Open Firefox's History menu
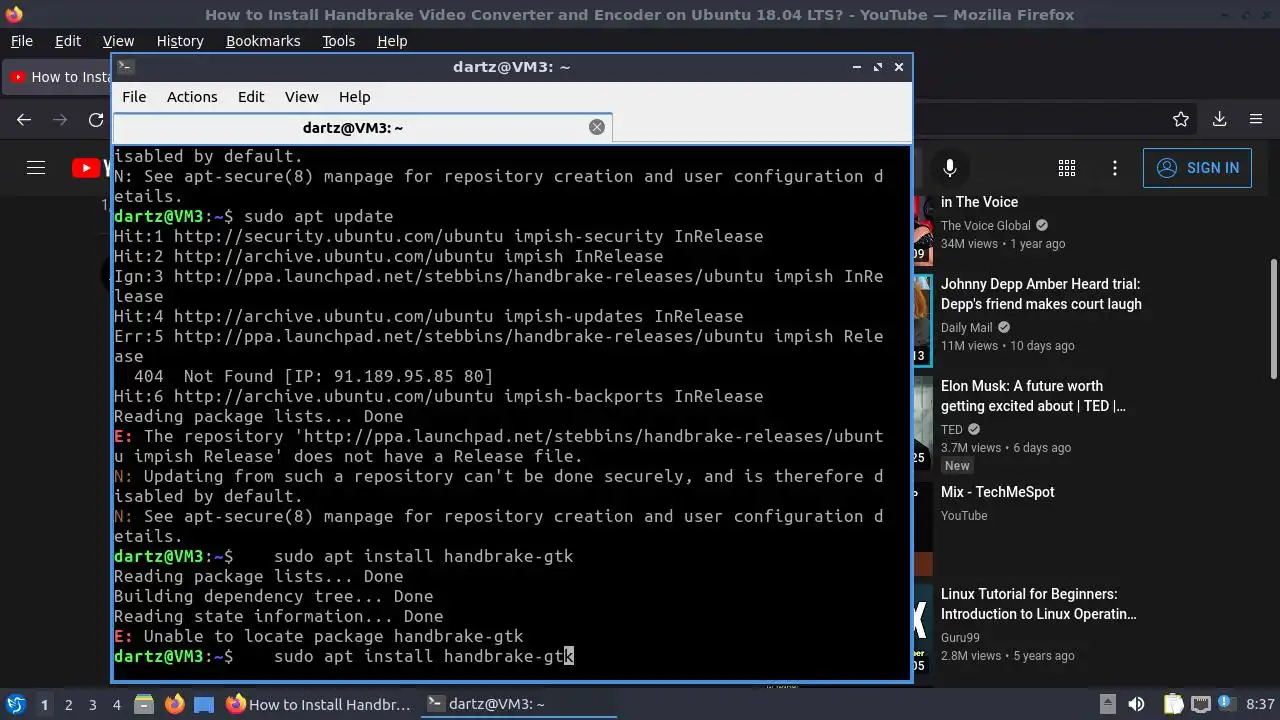Viewport: 1280px width, 720px height. pyautogui.click(x=180, y=41)
